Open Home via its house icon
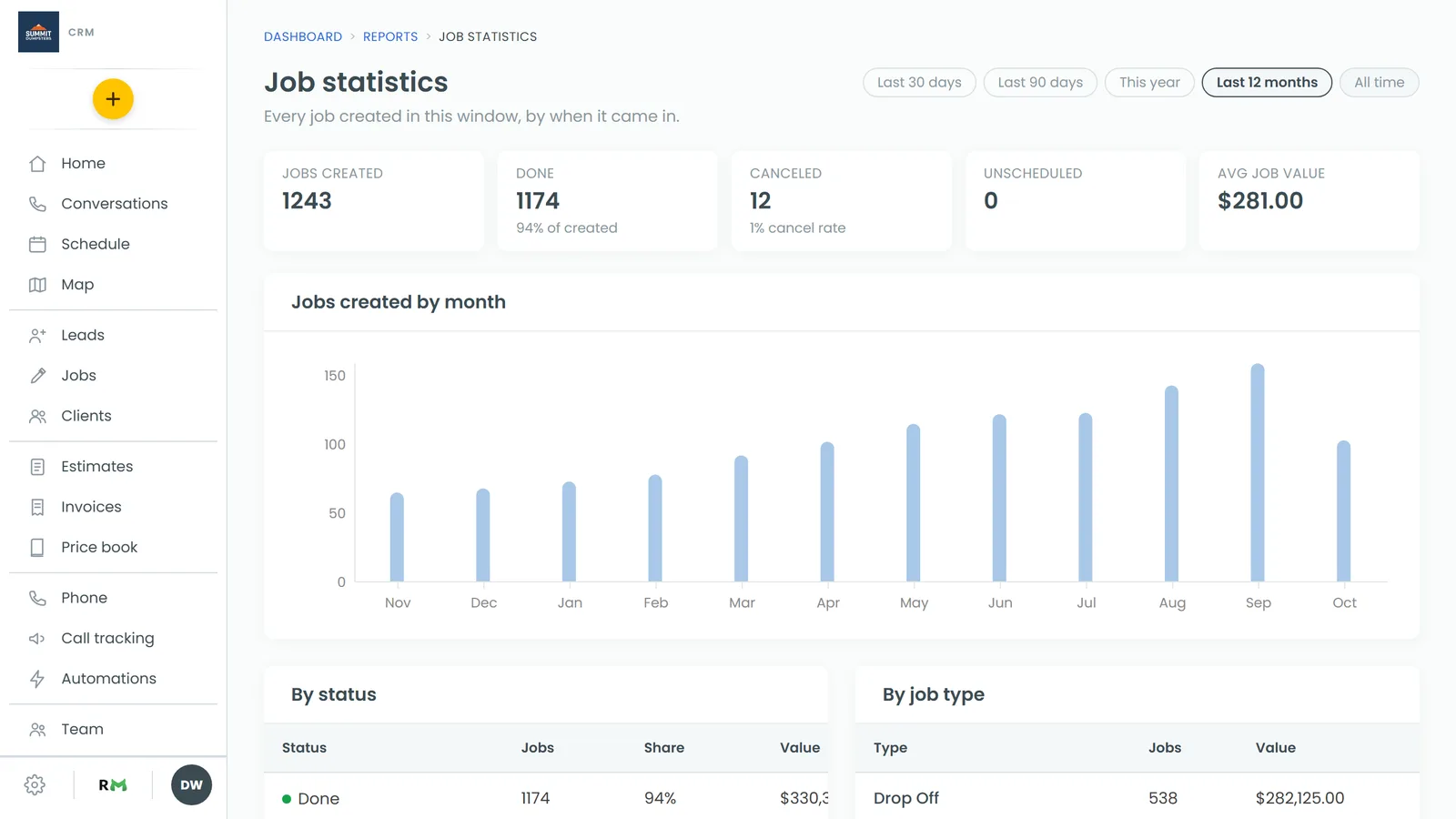1456x819 pixels. pos(37,164)
